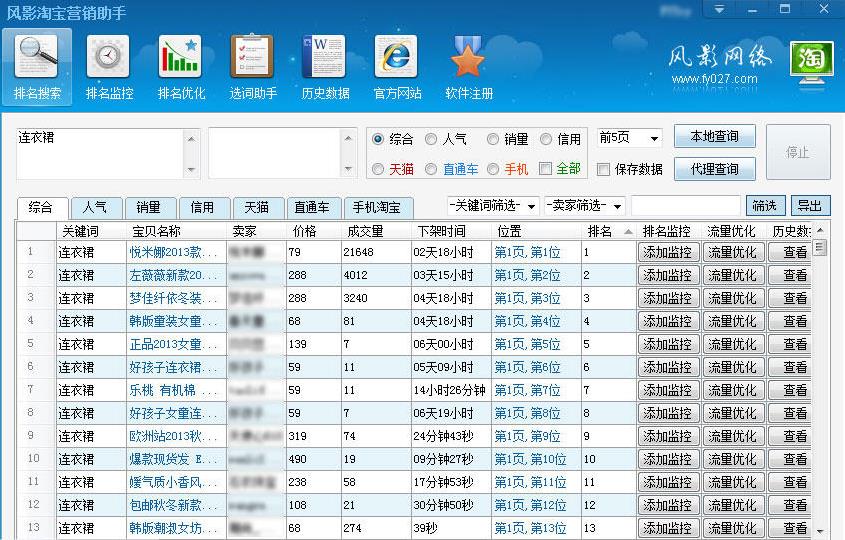This screenshot has width=845, height=540.
Task: Open the 选词助手 keyword helper
Action: [252, 66]
